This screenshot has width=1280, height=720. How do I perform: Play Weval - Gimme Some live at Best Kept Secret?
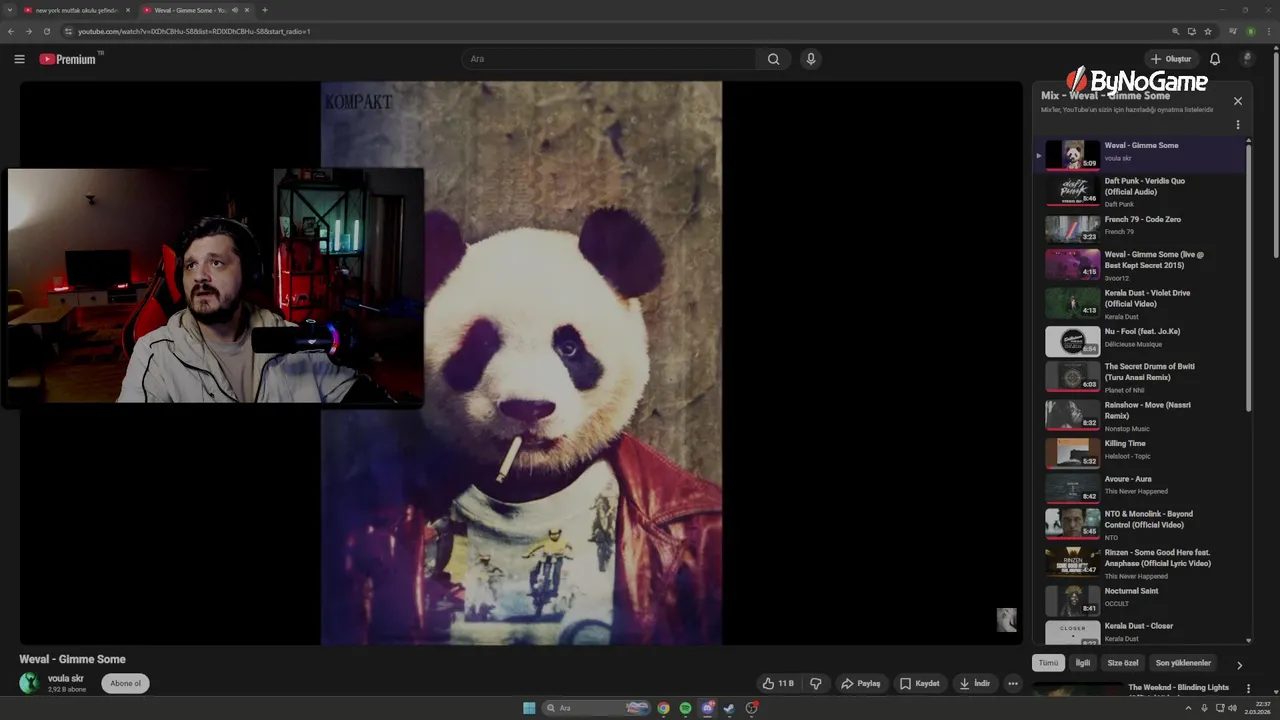1139,265
